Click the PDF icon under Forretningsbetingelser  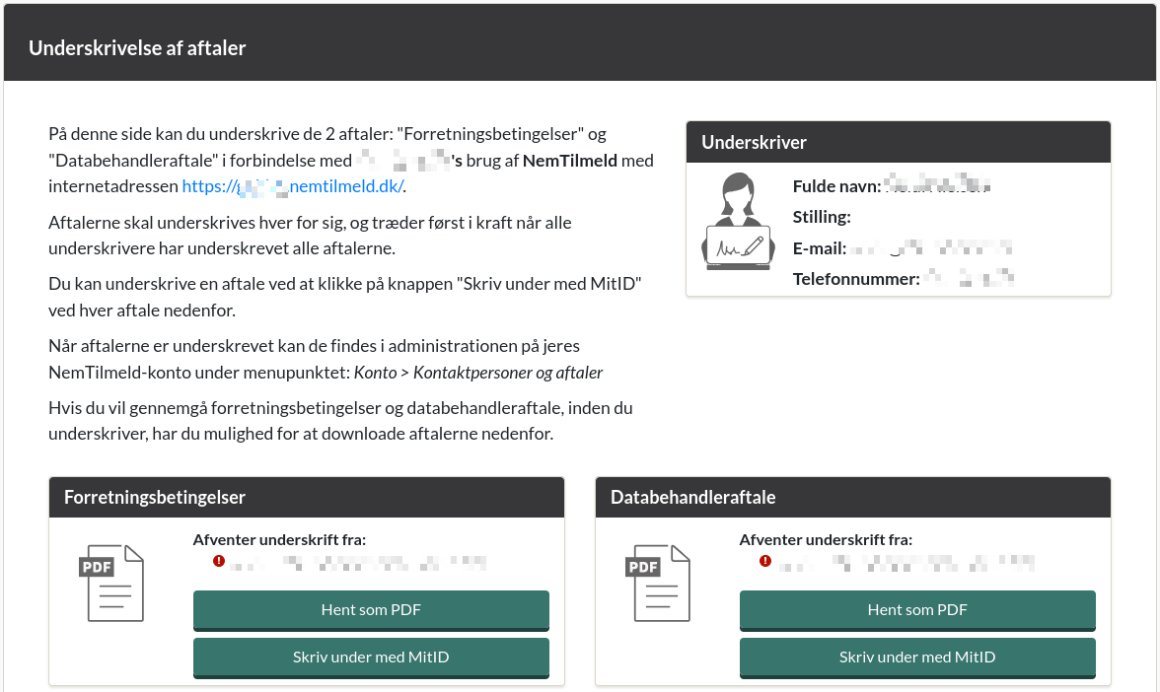(111, 583)
